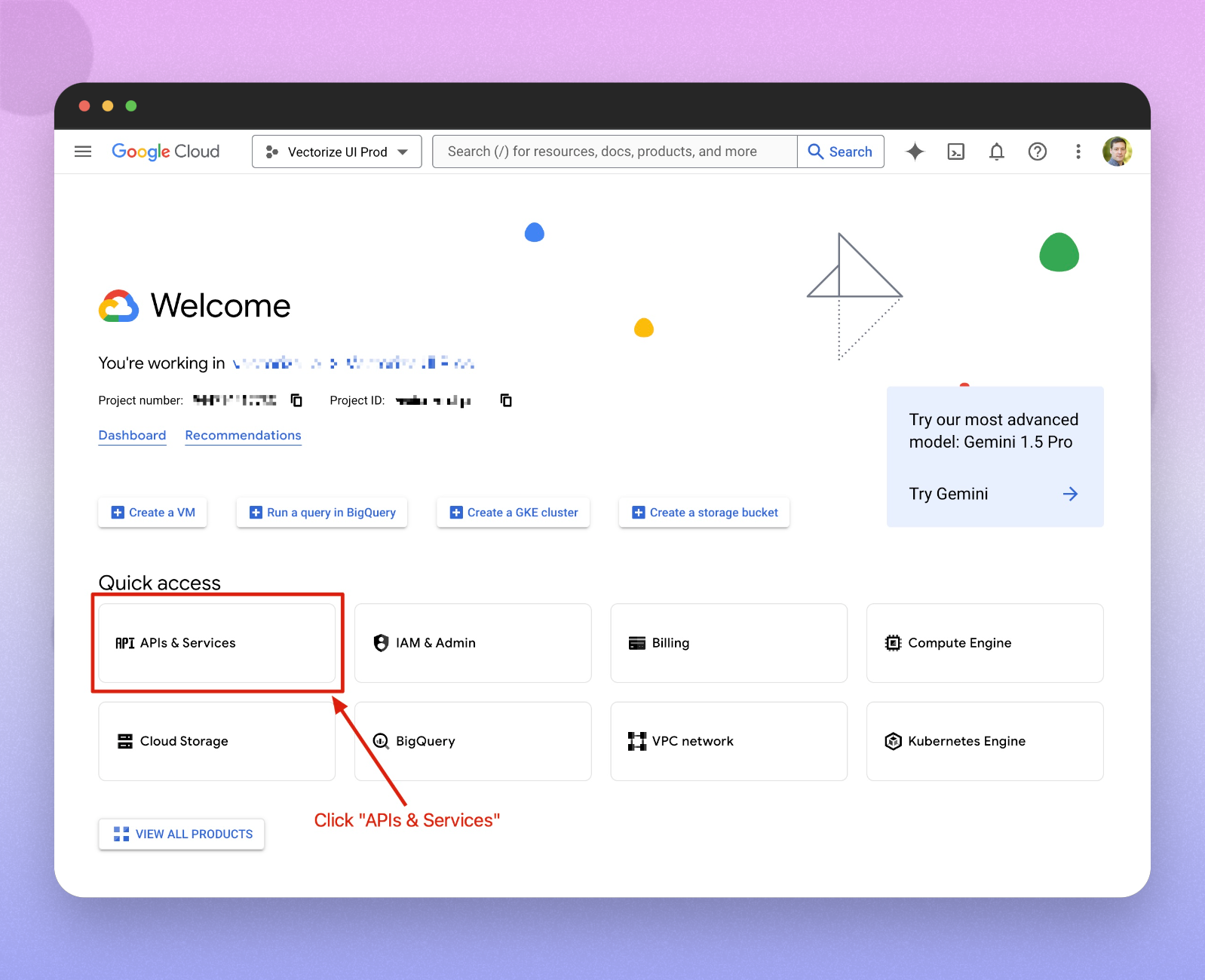Viewport: 1205px width, 980px height.
Task: Open the Kubernetes Engine card
Action: [985, 741]
